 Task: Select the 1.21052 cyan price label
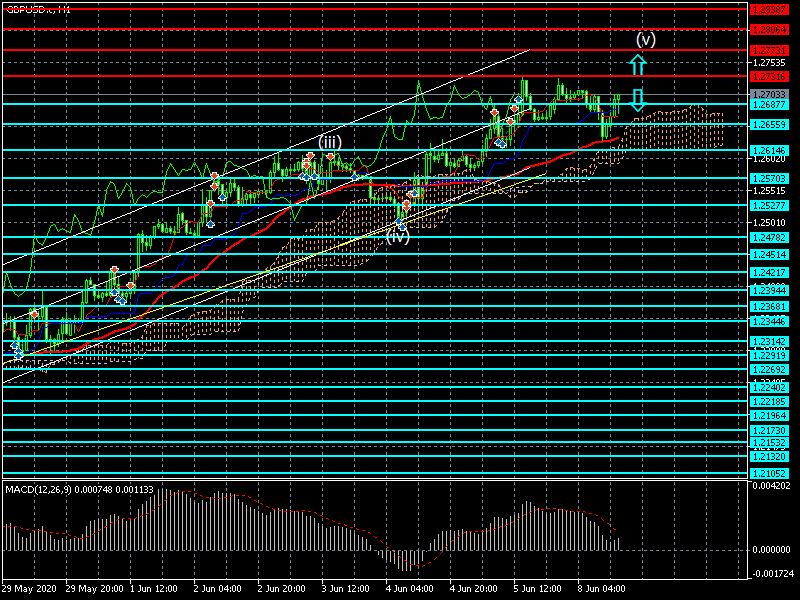(x=769, y=474)
